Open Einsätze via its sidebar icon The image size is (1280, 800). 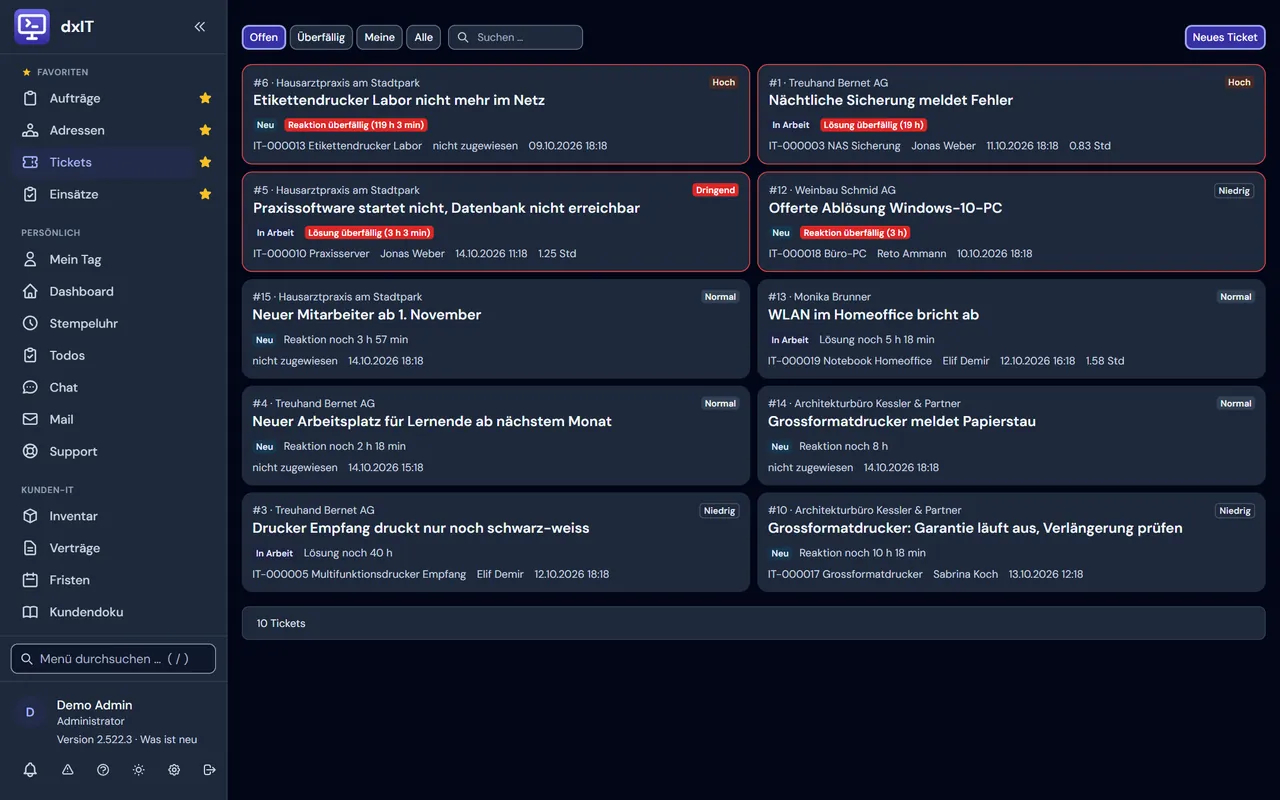(31, 194)
